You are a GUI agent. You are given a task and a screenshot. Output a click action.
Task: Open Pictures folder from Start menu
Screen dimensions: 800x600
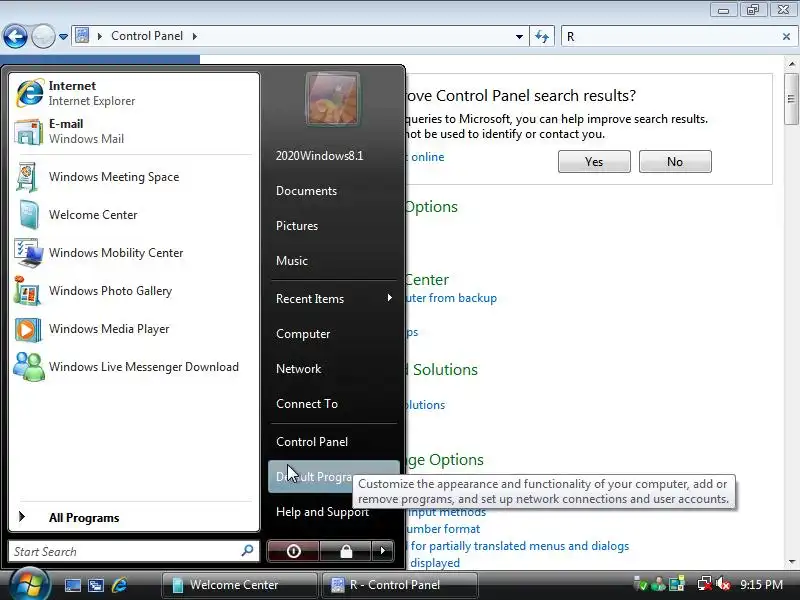point(333,226)
